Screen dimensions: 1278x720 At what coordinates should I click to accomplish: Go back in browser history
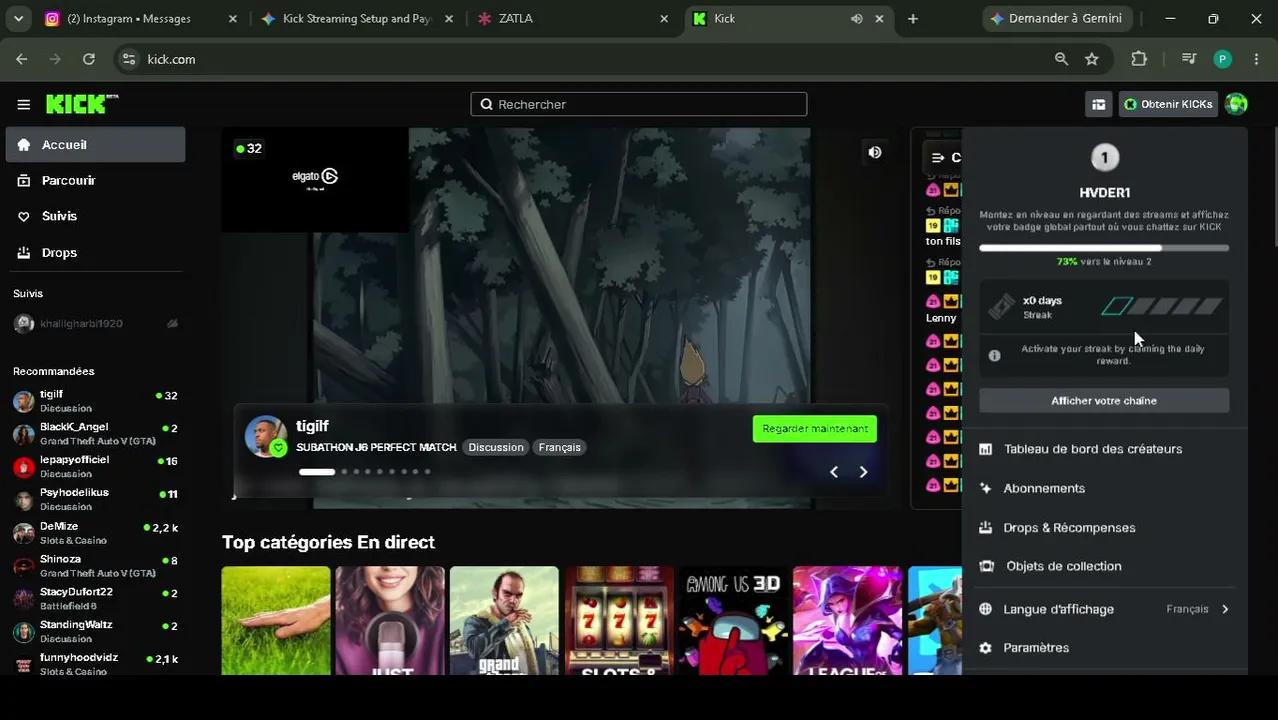click(x=22, y=59)
